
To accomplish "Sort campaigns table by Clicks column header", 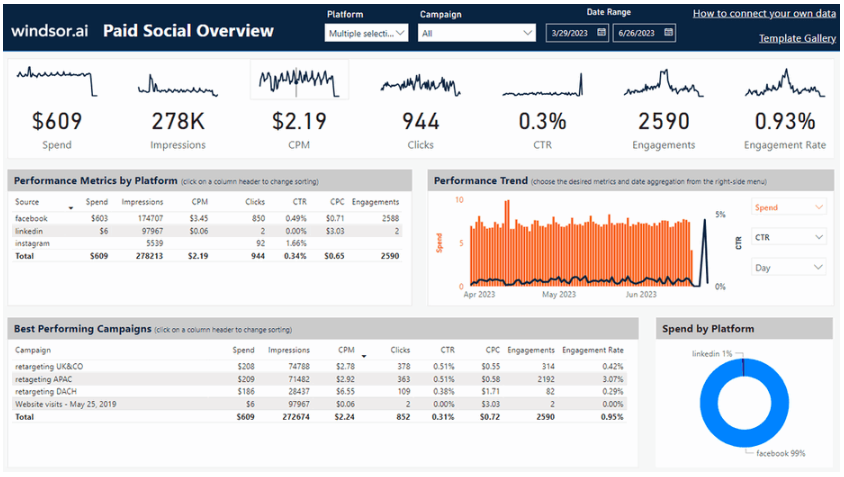I will (x=400, y=350).
